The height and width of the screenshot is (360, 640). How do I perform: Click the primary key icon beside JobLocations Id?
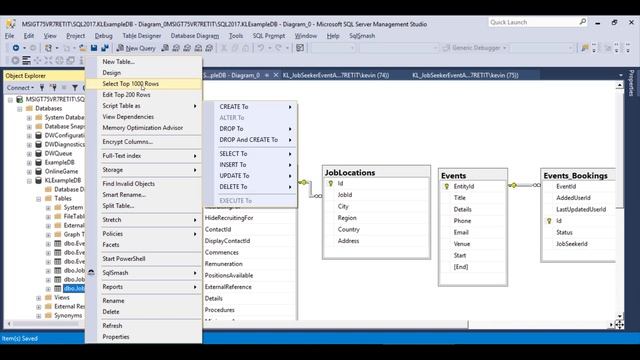pos(331,184)
